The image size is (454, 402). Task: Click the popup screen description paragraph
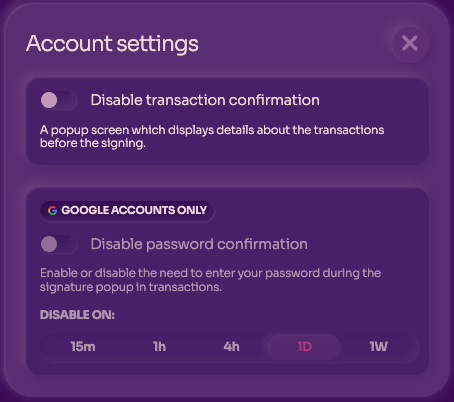212,136
